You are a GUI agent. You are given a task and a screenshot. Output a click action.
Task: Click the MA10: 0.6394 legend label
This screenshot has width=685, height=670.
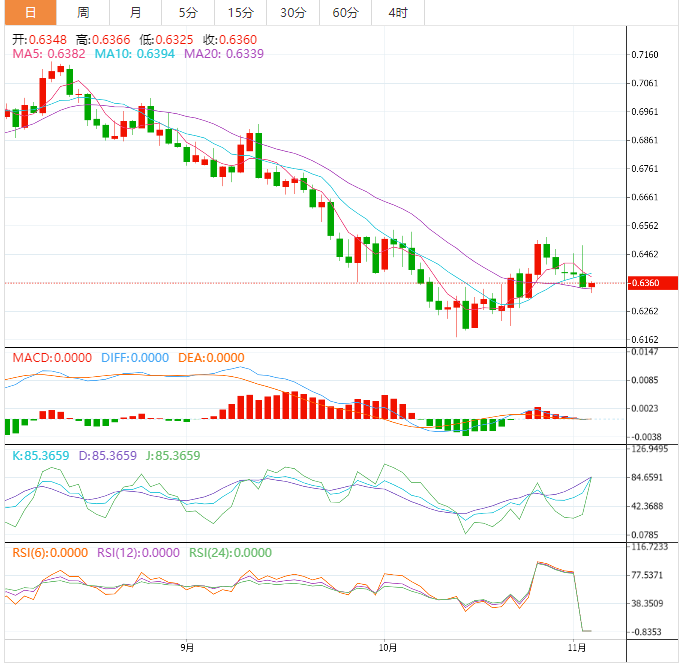tap(135, 54)
